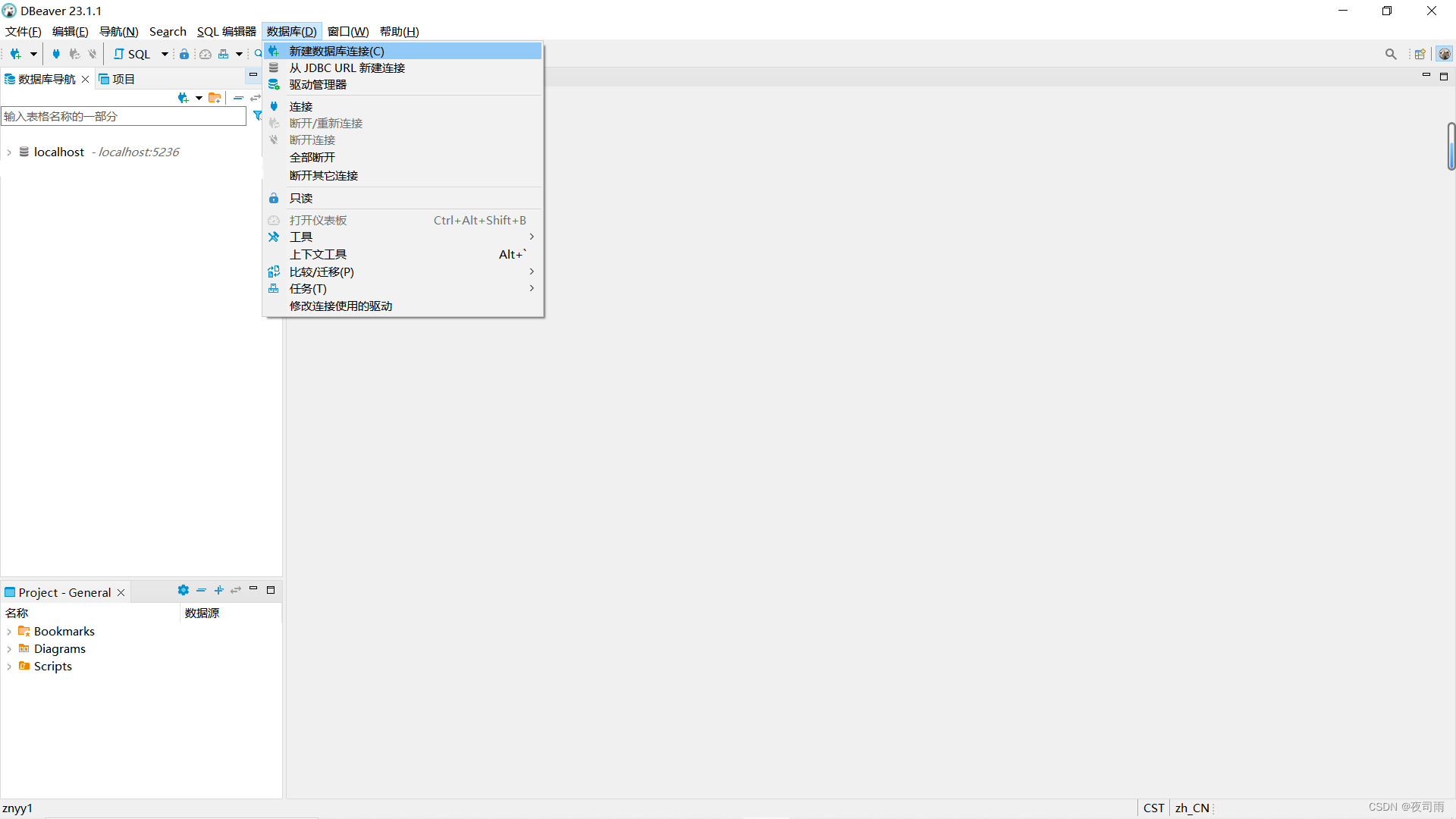Expand the localhost tree item
Image resolution: width=1456 pixels, height=819 pixels.
point(10,152)
